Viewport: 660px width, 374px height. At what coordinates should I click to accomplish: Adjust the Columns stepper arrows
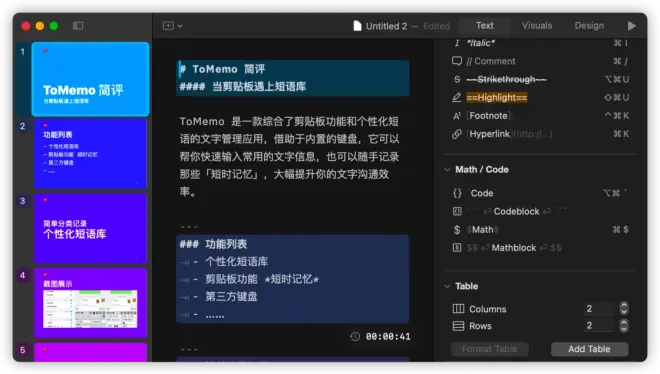[624, 308]
